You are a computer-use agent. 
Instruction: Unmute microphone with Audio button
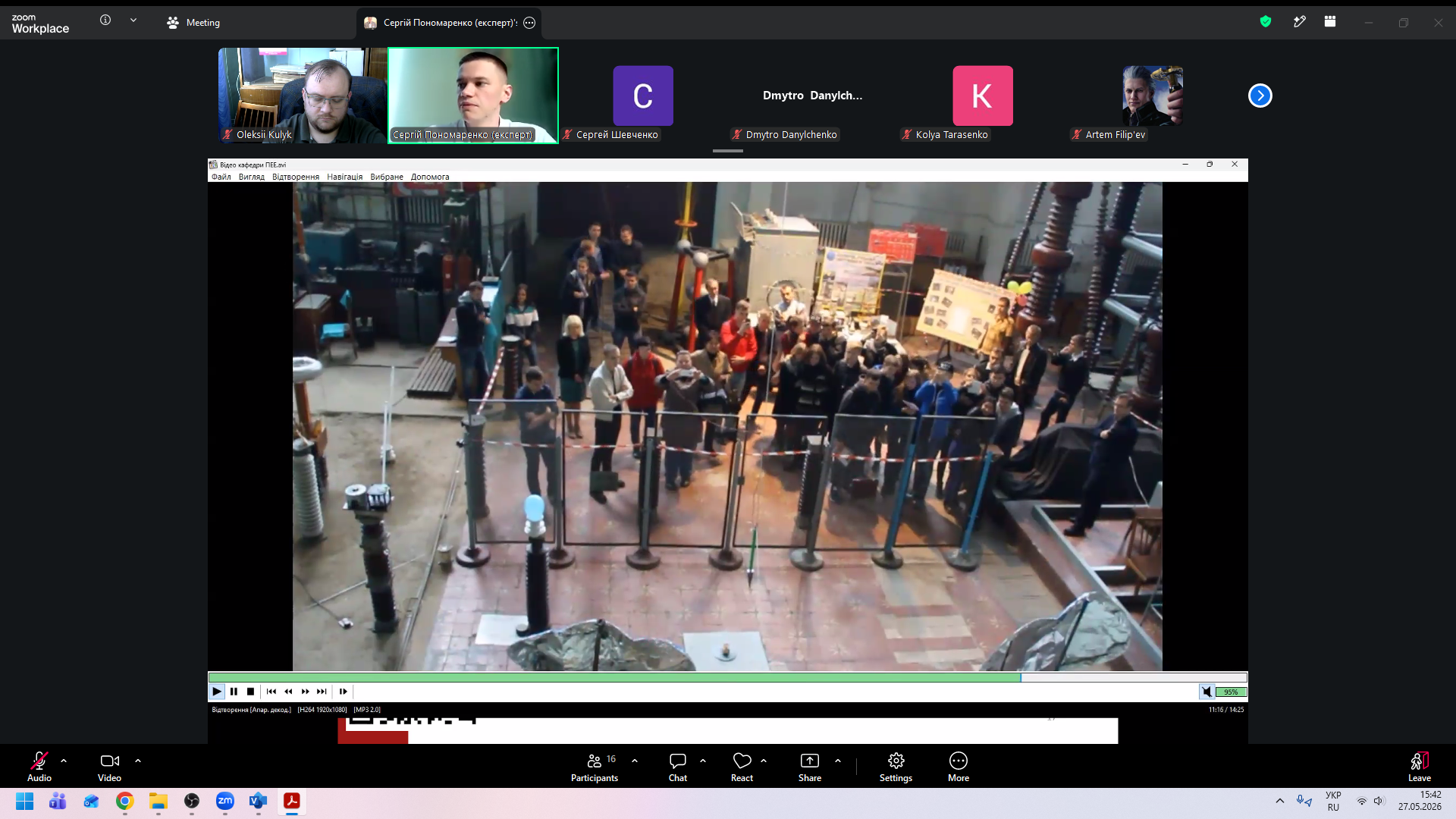[39, 767]
